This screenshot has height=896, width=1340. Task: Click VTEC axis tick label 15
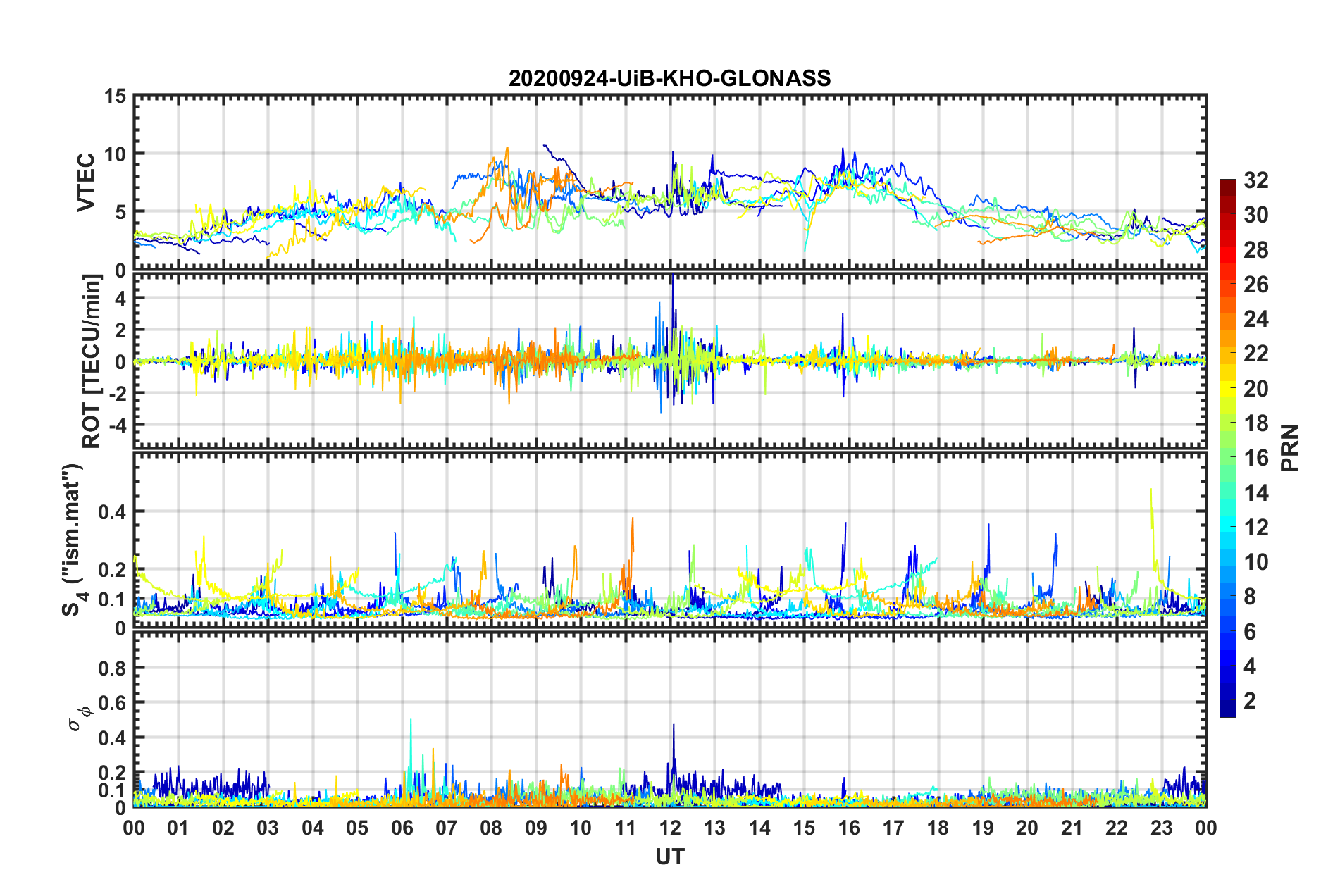[x=115, y=97]
